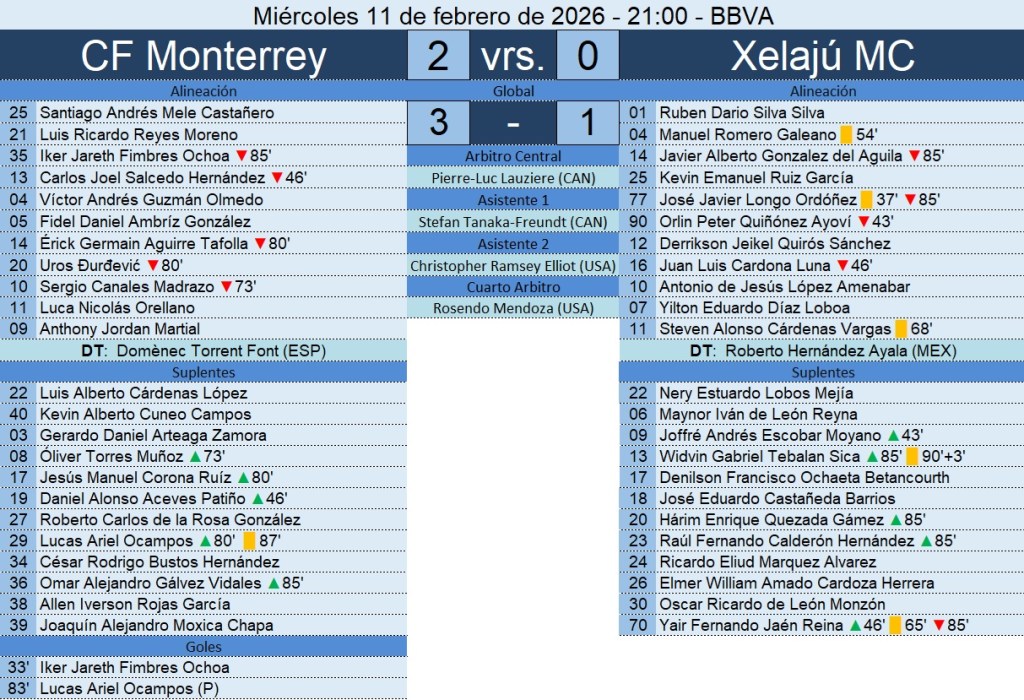1024x700 pixels.
Task: Select the Suplentes header under CF Monterrey
Action: [204, 372]
